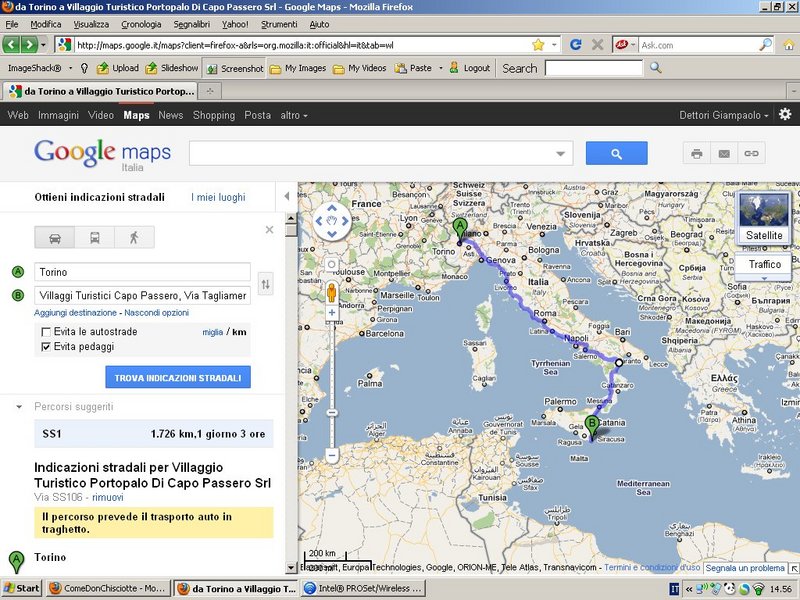
Task: Close the directions panel X
Action: click(x=269, y=230)
